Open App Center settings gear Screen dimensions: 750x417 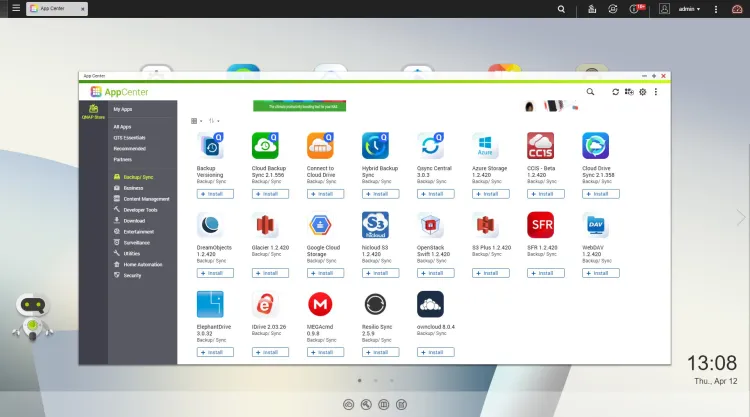643,91
